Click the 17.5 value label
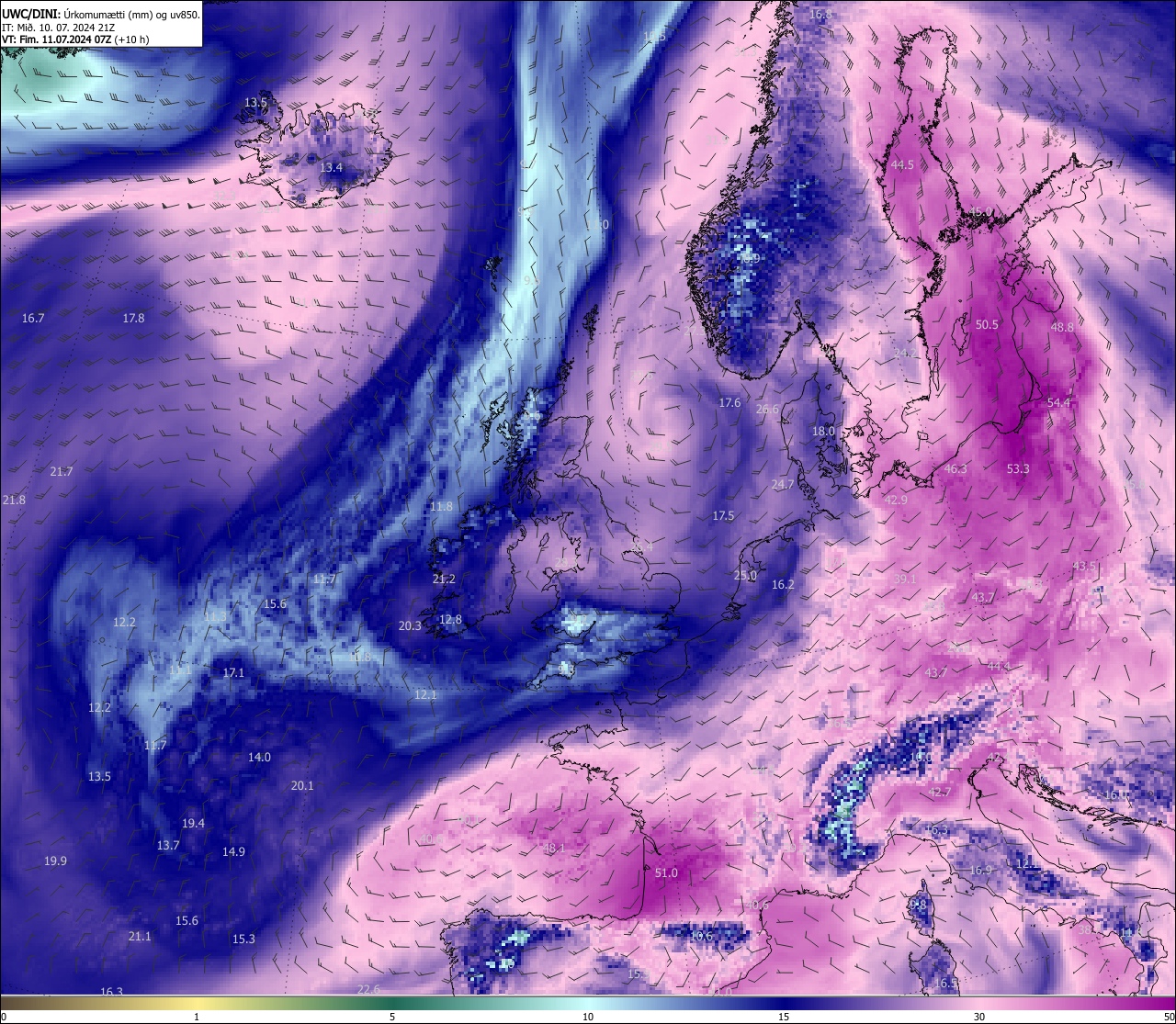 [724, 515]
